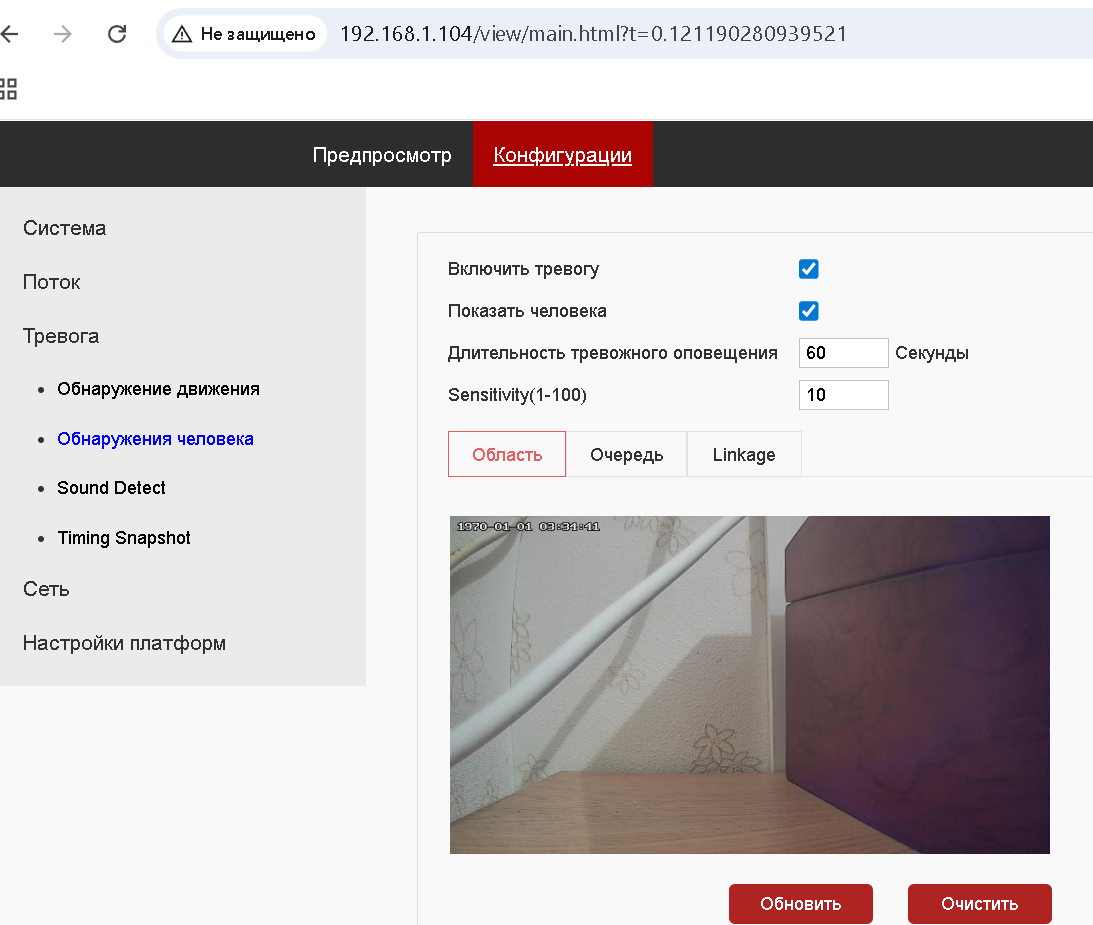Viewport: 1093px width, 925px height.
Task: Reload the page with refresh icon
Action: [x=117, y=33]
